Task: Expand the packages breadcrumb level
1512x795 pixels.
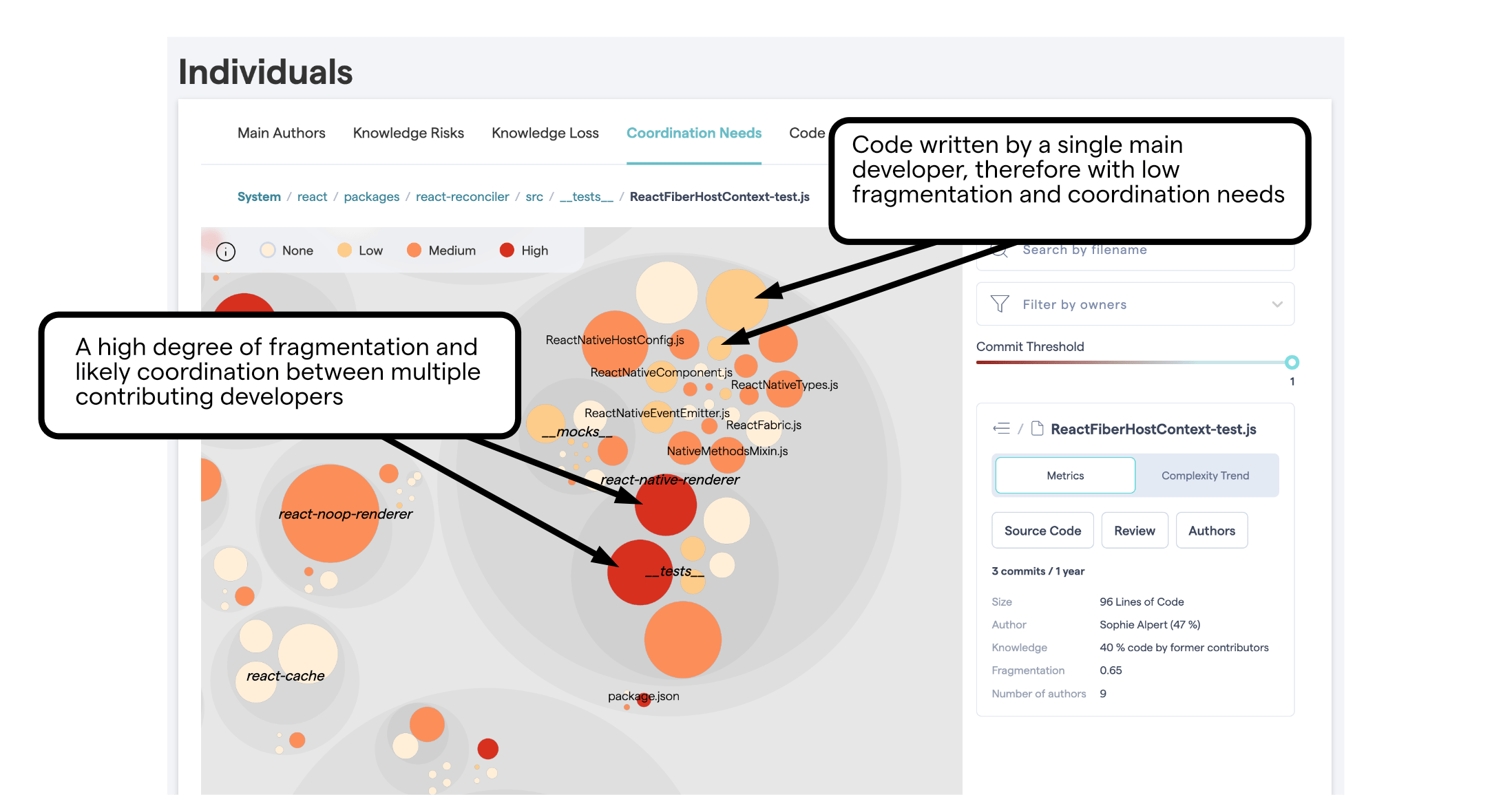Action: [x=371, y=196]
